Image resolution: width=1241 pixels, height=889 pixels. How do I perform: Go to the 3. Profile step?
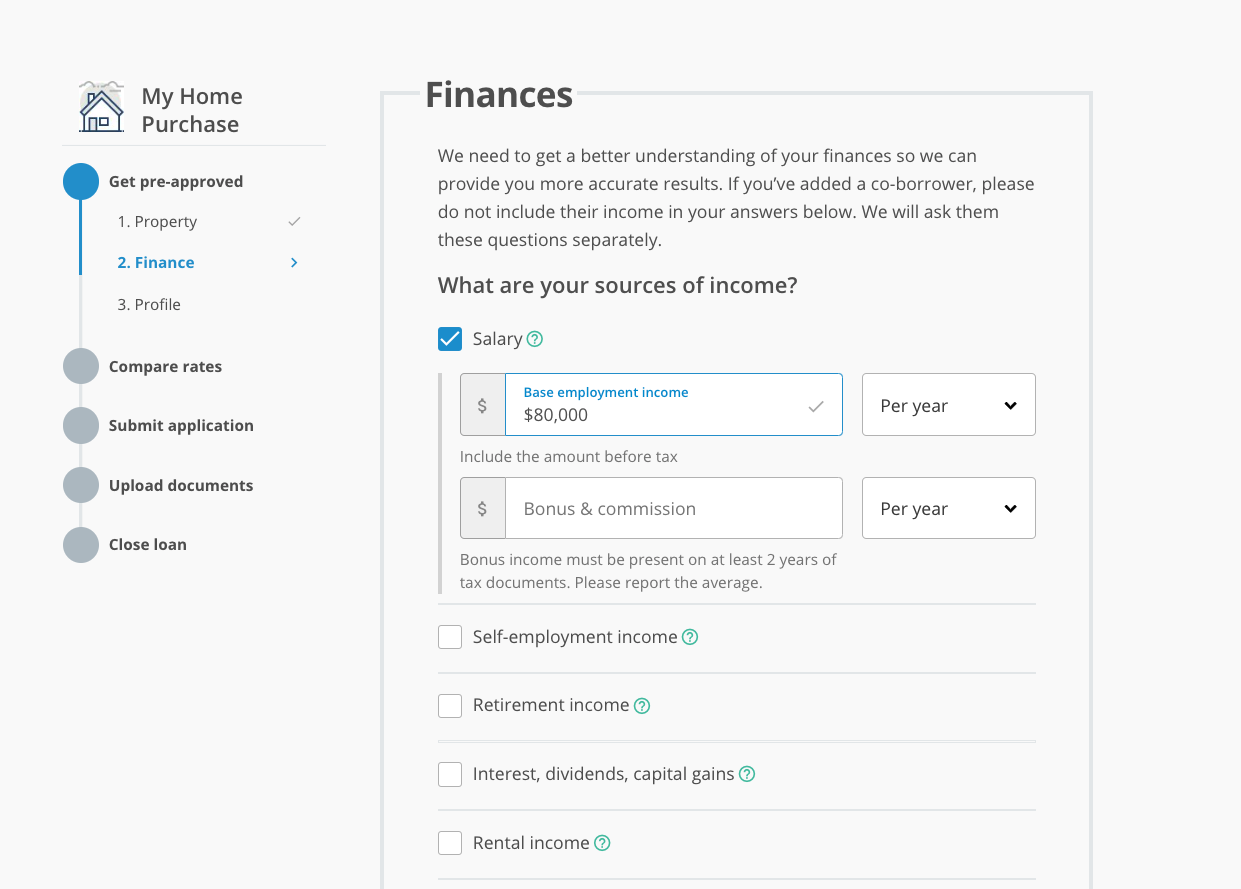pyautogui.click(x=149, y=305)
